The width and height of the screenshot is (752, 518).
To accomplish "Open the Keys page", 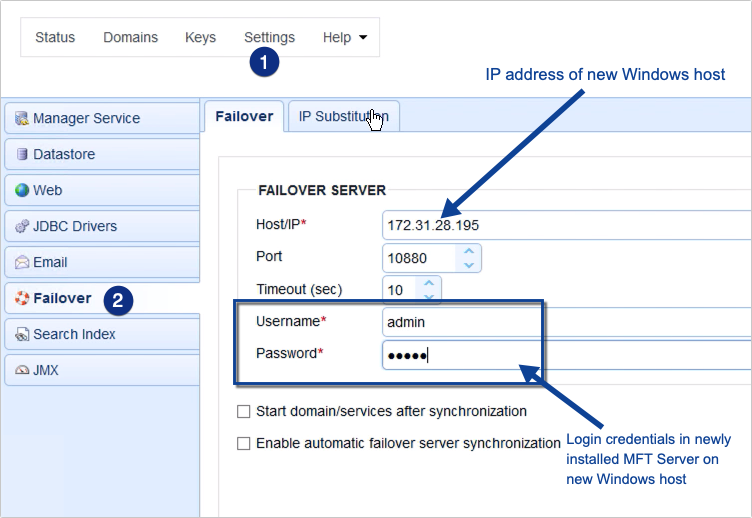I will [200, 38].
